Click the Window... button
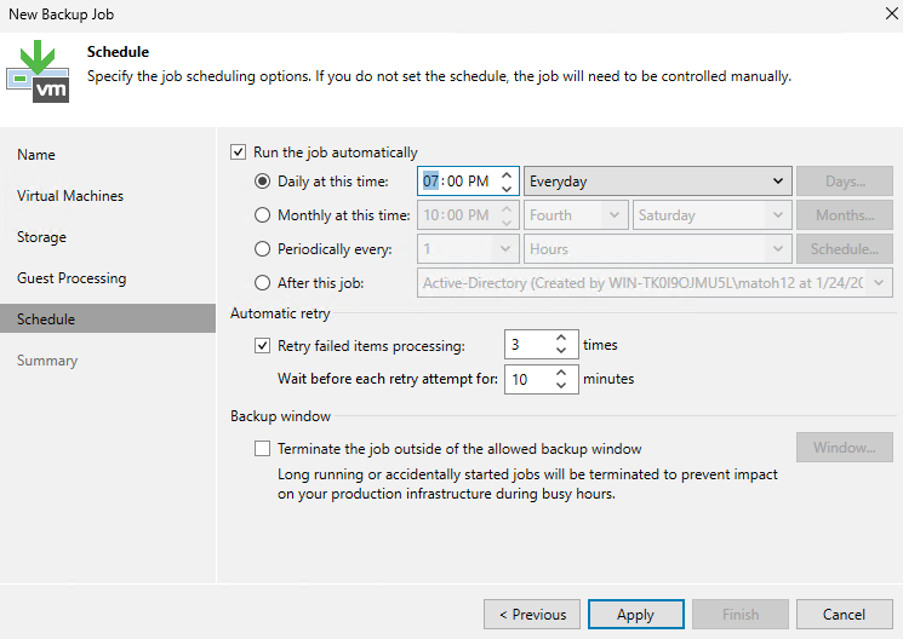Screen dimensions: 904x640 (845, 447)
